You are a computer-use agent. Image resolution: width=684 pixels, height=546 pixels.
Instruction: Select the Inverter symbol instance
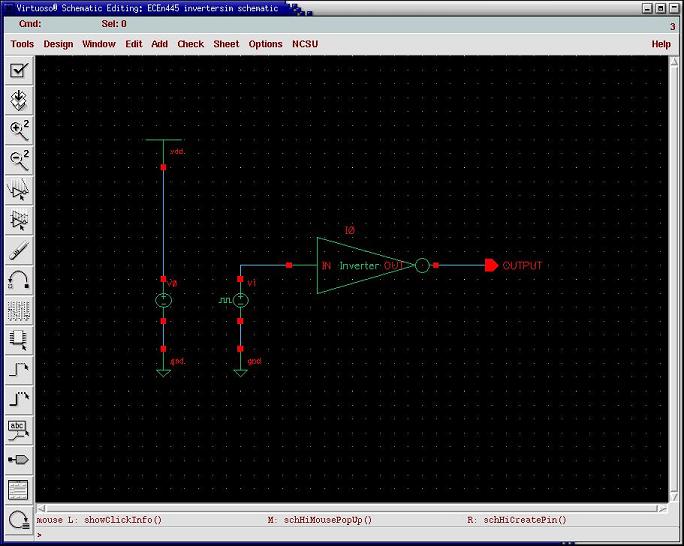click(359, 266)
